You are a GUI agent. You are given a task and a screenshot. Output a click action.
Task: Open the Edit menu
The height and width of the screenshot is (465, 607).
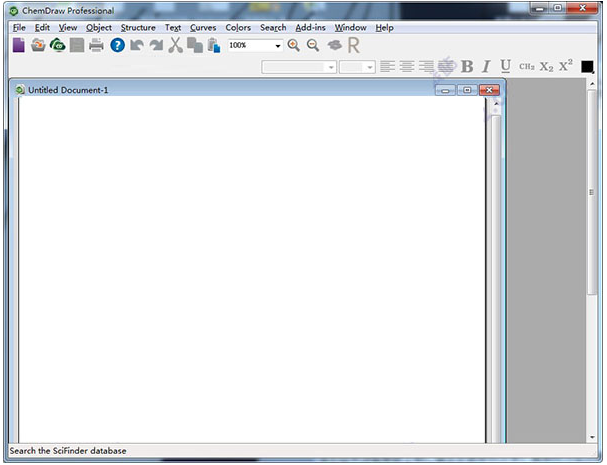point(42,28)
